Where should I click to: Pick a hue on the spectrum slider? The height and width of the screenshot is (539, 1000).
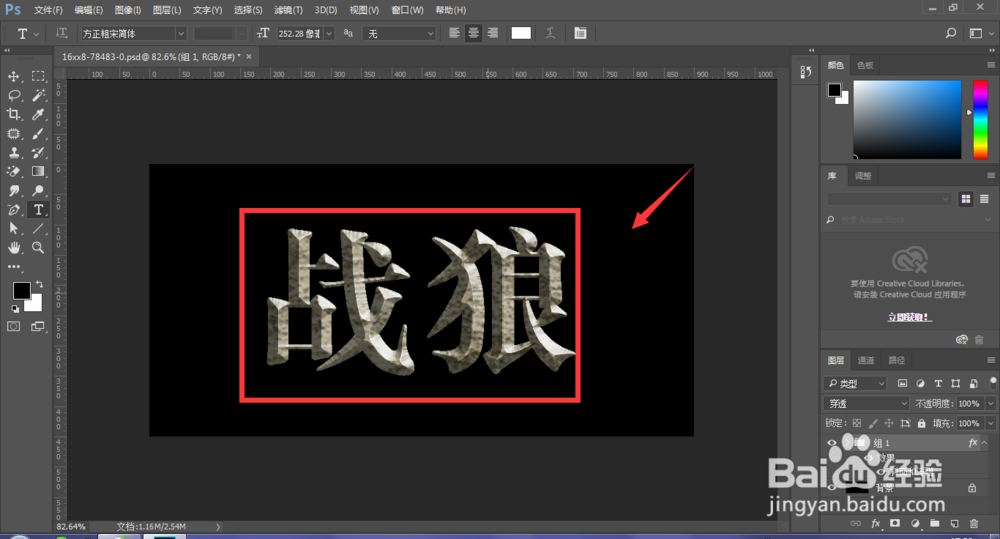[980, 119]
